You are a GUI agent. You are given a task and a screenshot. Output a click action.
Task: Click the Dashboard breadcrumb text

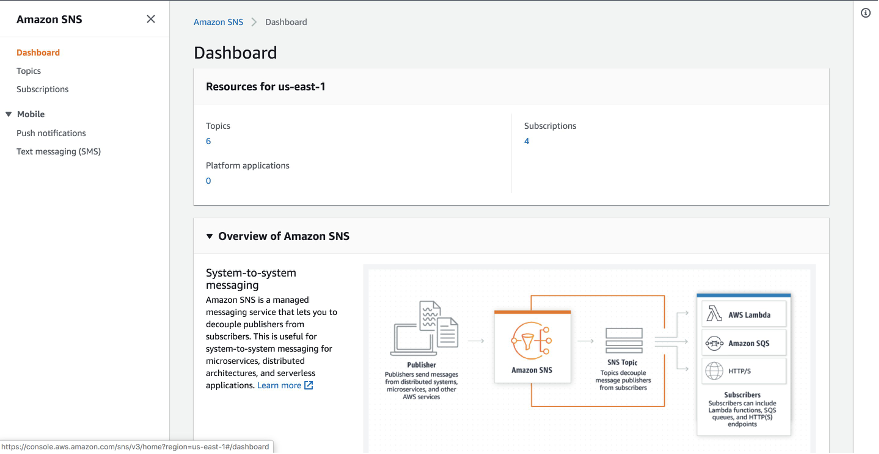tap(286, 22)
